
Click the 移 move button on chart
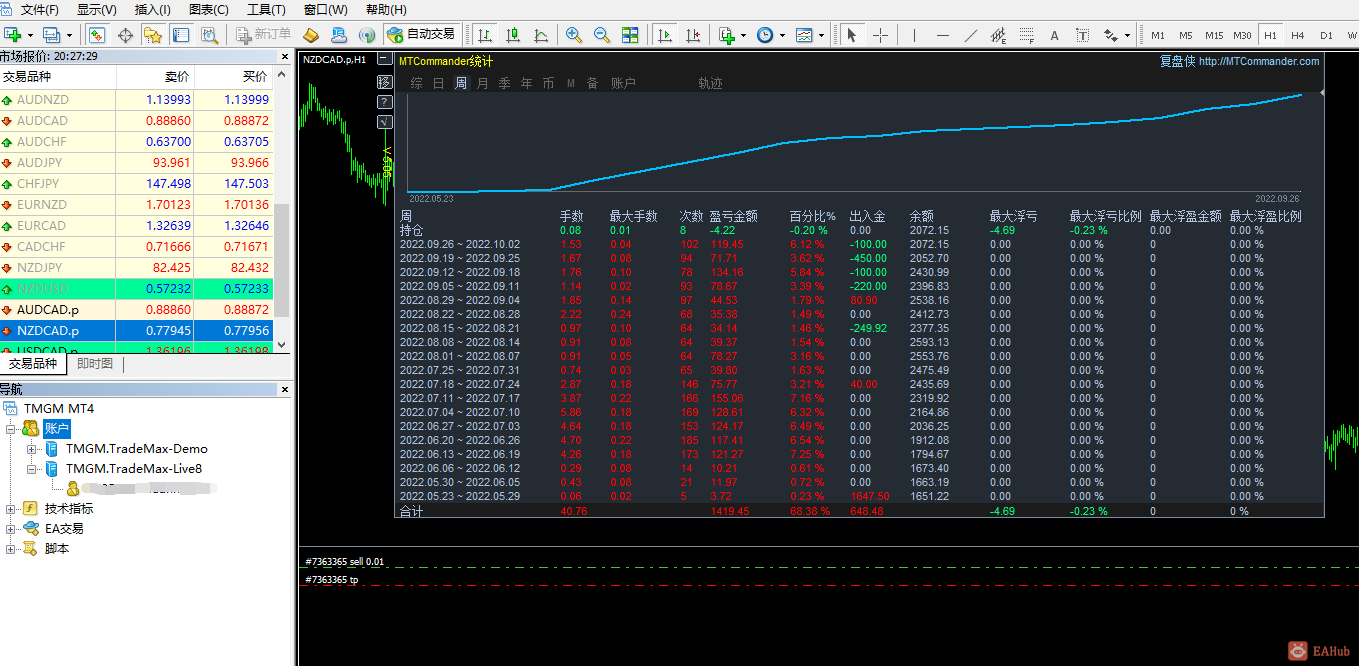click(x=385, y=82)
